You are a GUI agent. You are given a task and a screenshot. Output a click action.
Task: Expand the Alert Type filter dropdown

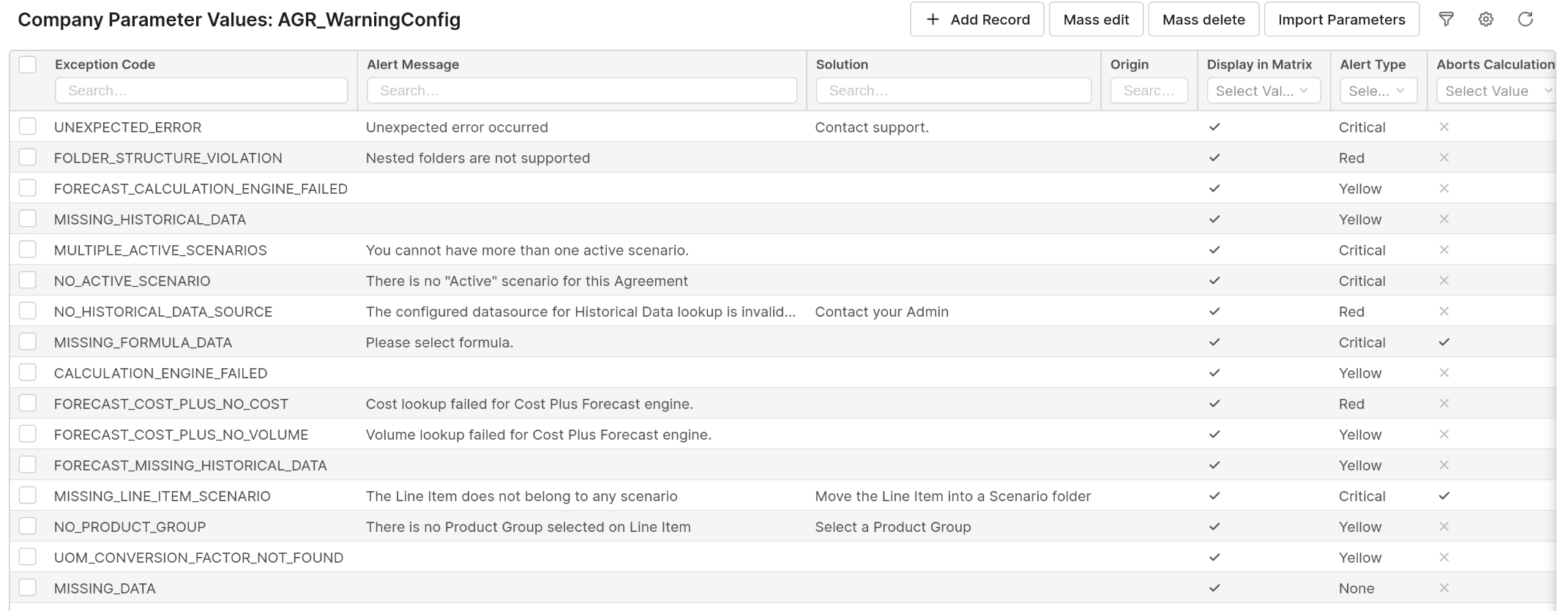point(1378,91)
